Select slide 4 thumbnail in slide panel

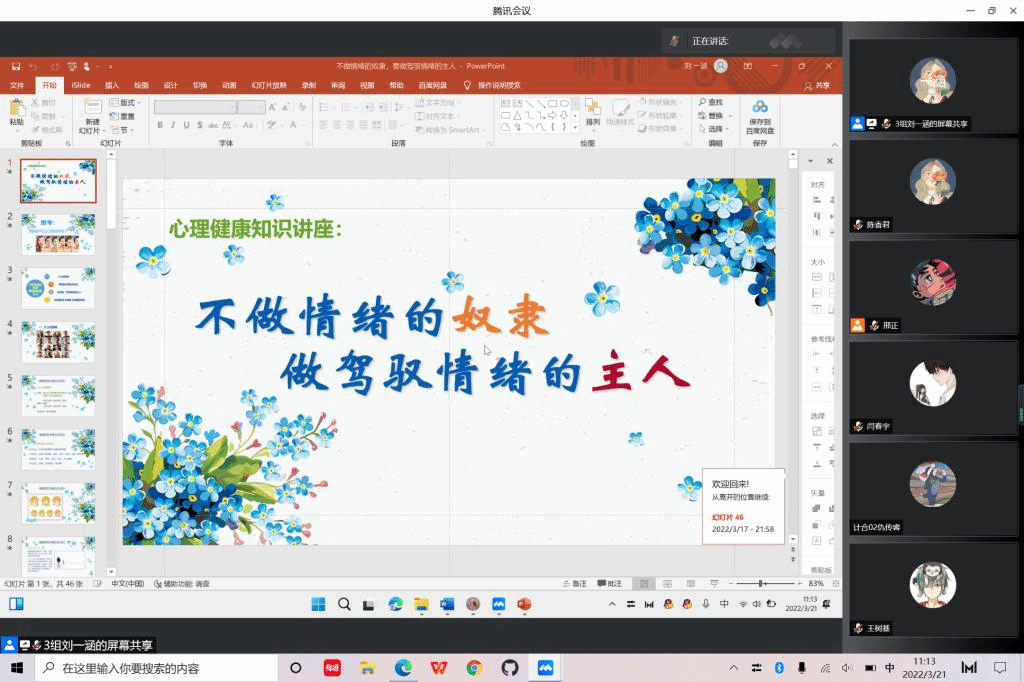58,342
